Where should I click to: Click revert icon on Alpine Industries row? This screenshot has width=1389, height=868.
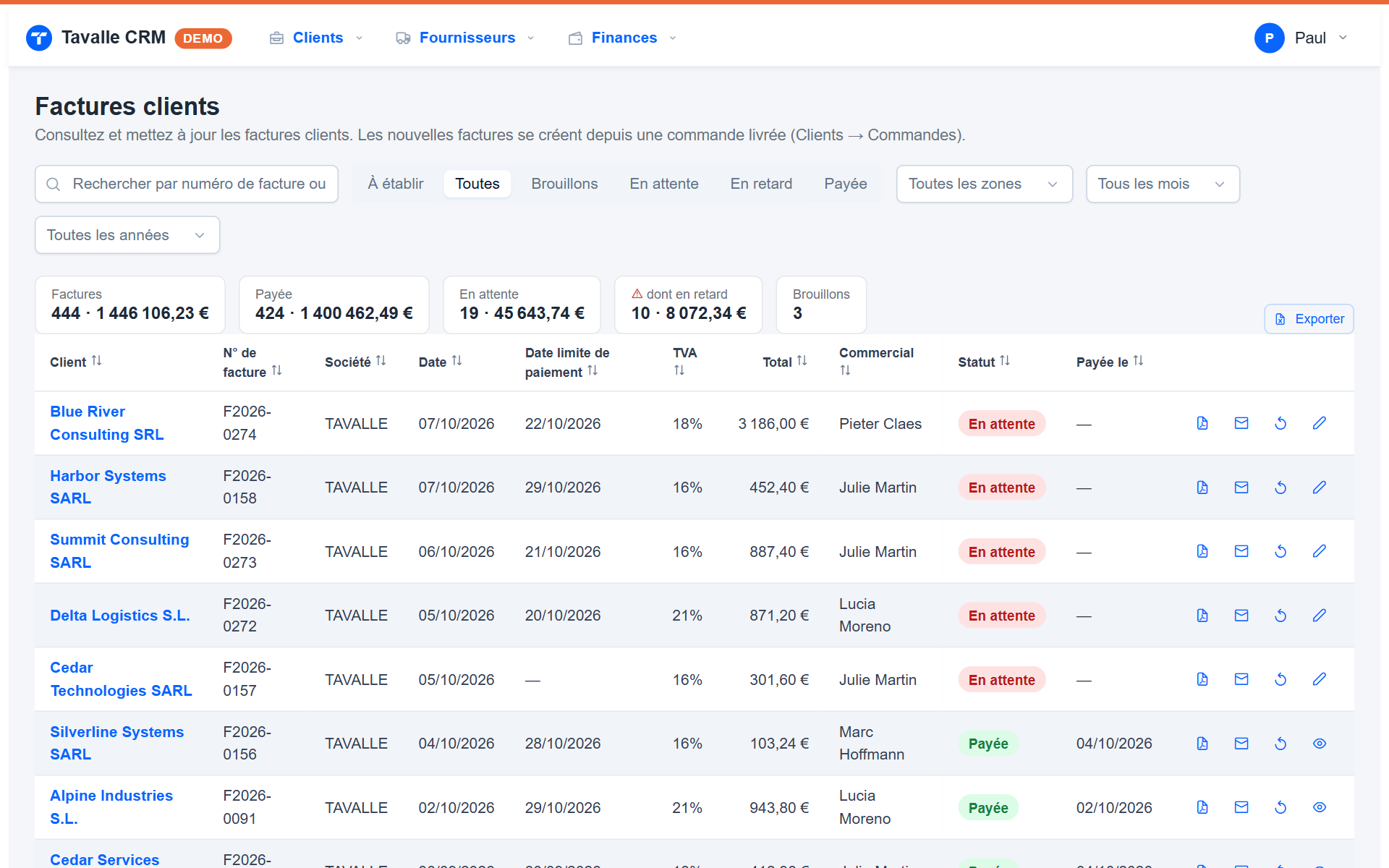tap(1280, 807)
